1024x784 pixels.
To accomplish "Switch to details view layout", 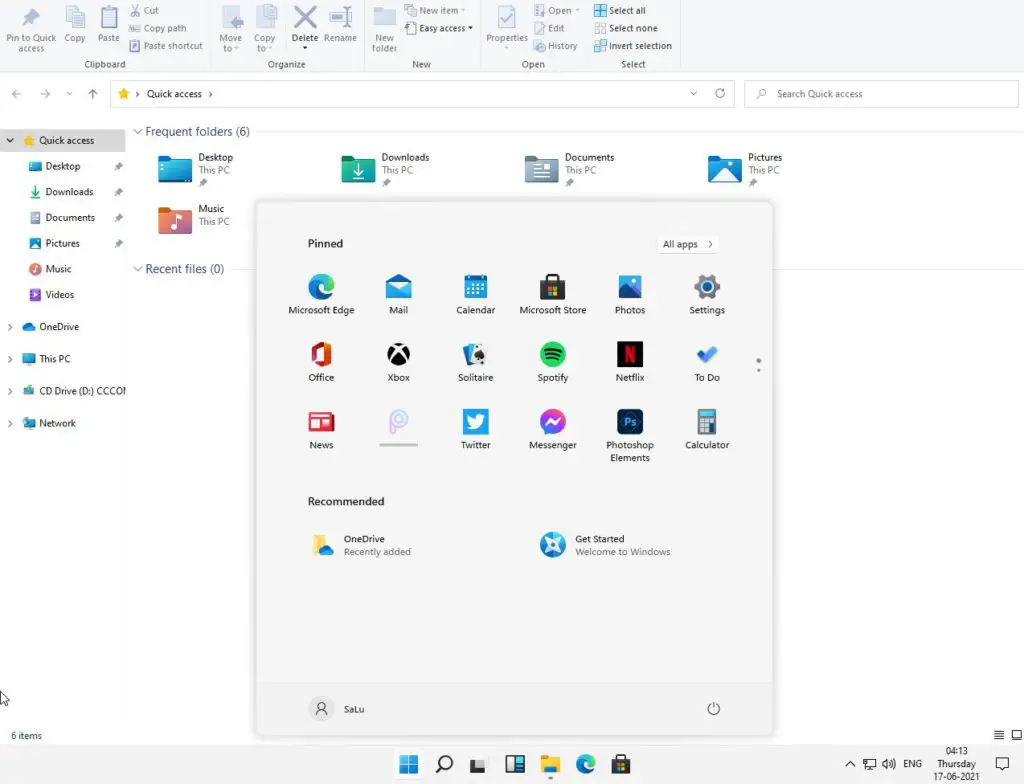I will click(x=999, y=735).
